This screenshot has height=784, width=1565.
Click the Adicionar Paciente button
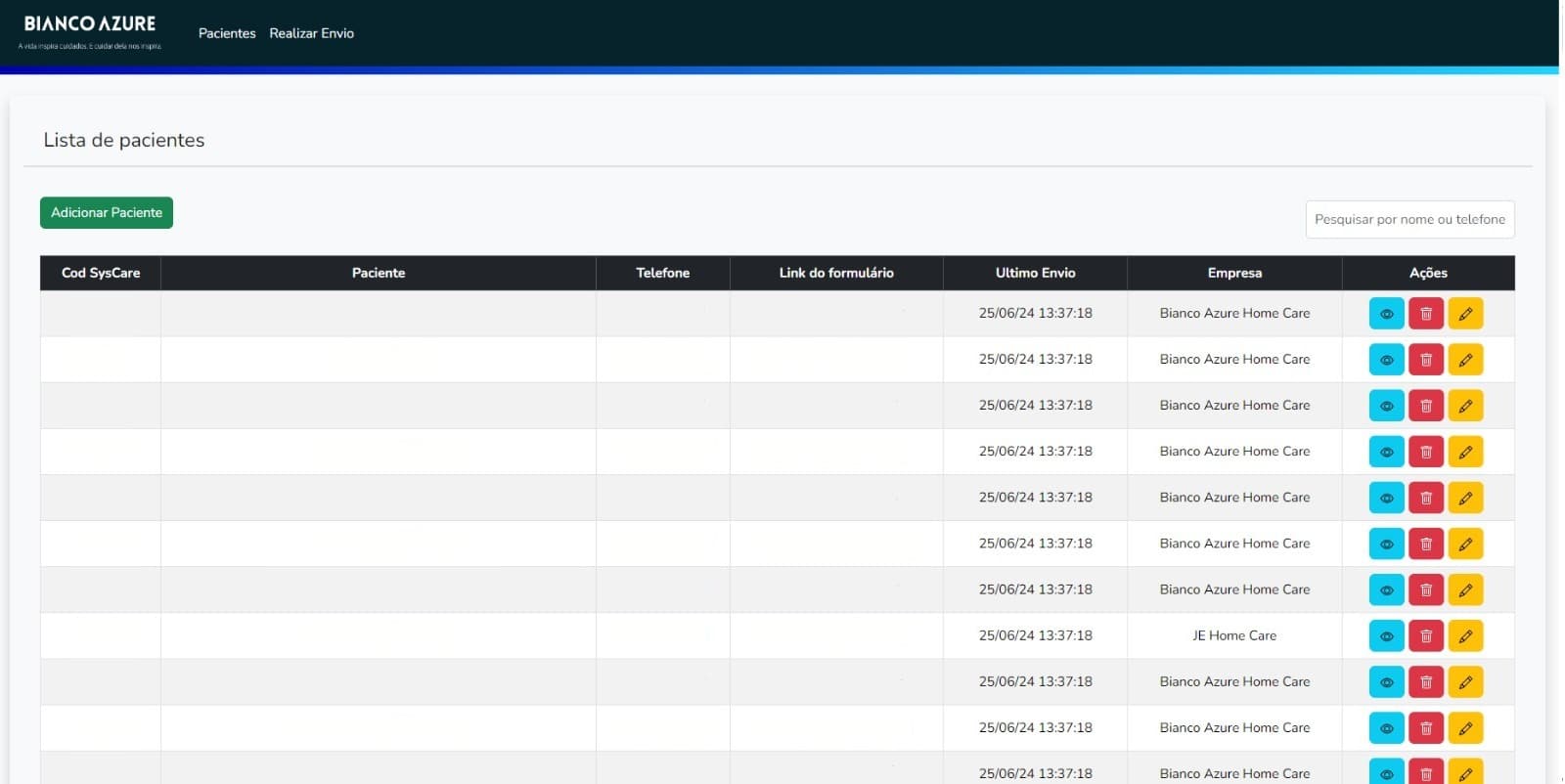[107, 212]
